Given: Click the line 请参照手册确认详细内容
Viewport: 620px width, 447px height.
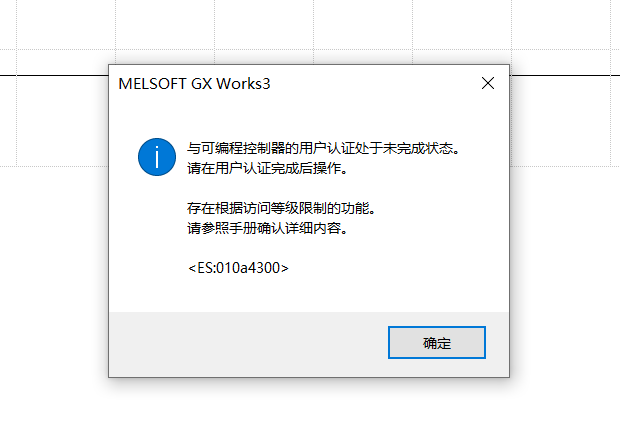Looking at the screenshot, I should pos(267,228).
